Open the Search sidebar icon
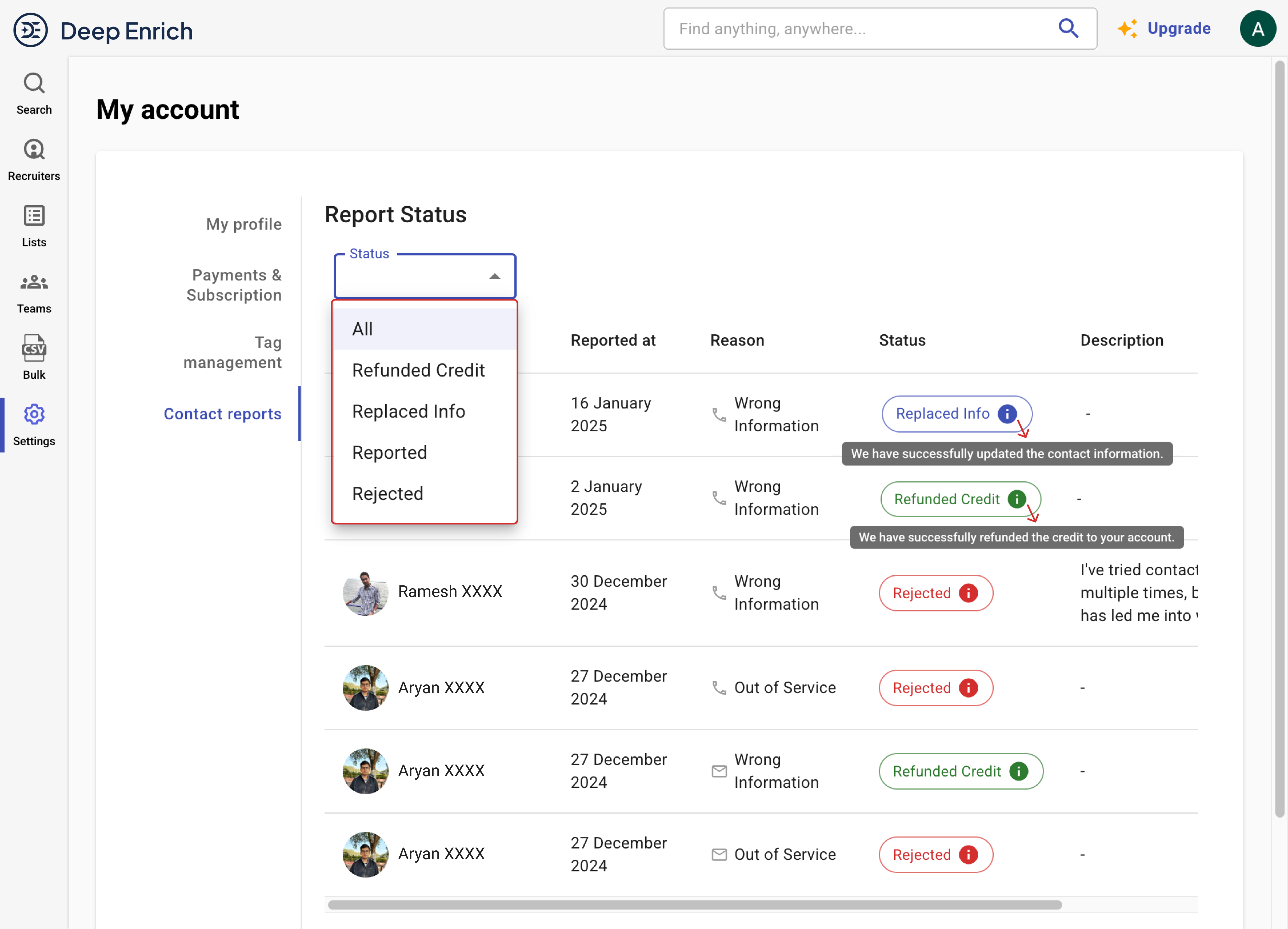The height and width of the screenshot is (929, 1288). coord(34,84)
